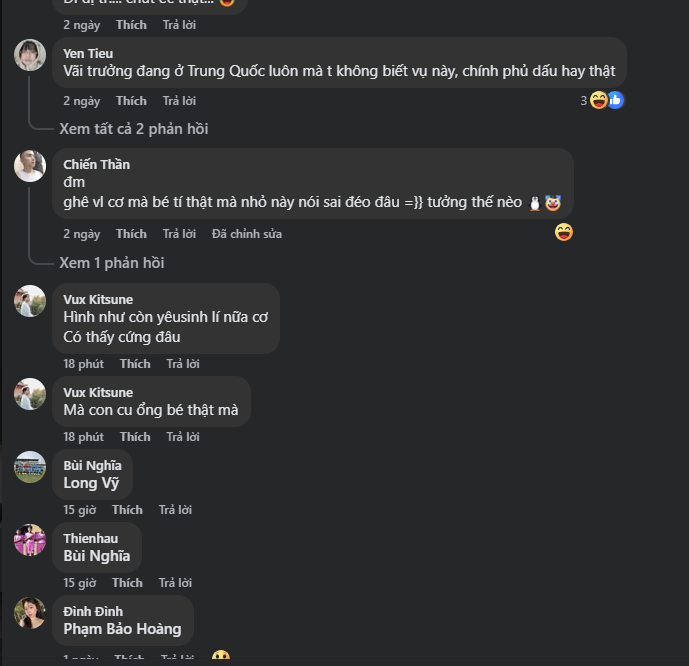Expand 'Xem tất cả 2 phản hồi'
Viewport: 689px width, 666px height.
click(x=133, y=129)
